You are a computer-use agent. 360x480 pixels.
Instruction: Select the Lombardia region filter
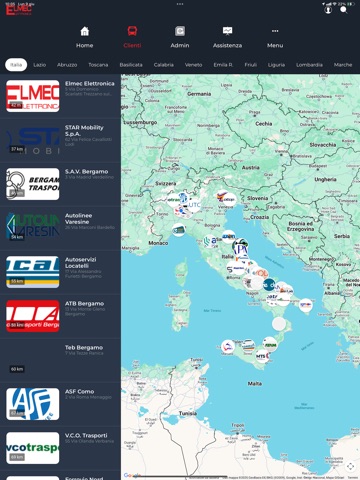point(309,65)
